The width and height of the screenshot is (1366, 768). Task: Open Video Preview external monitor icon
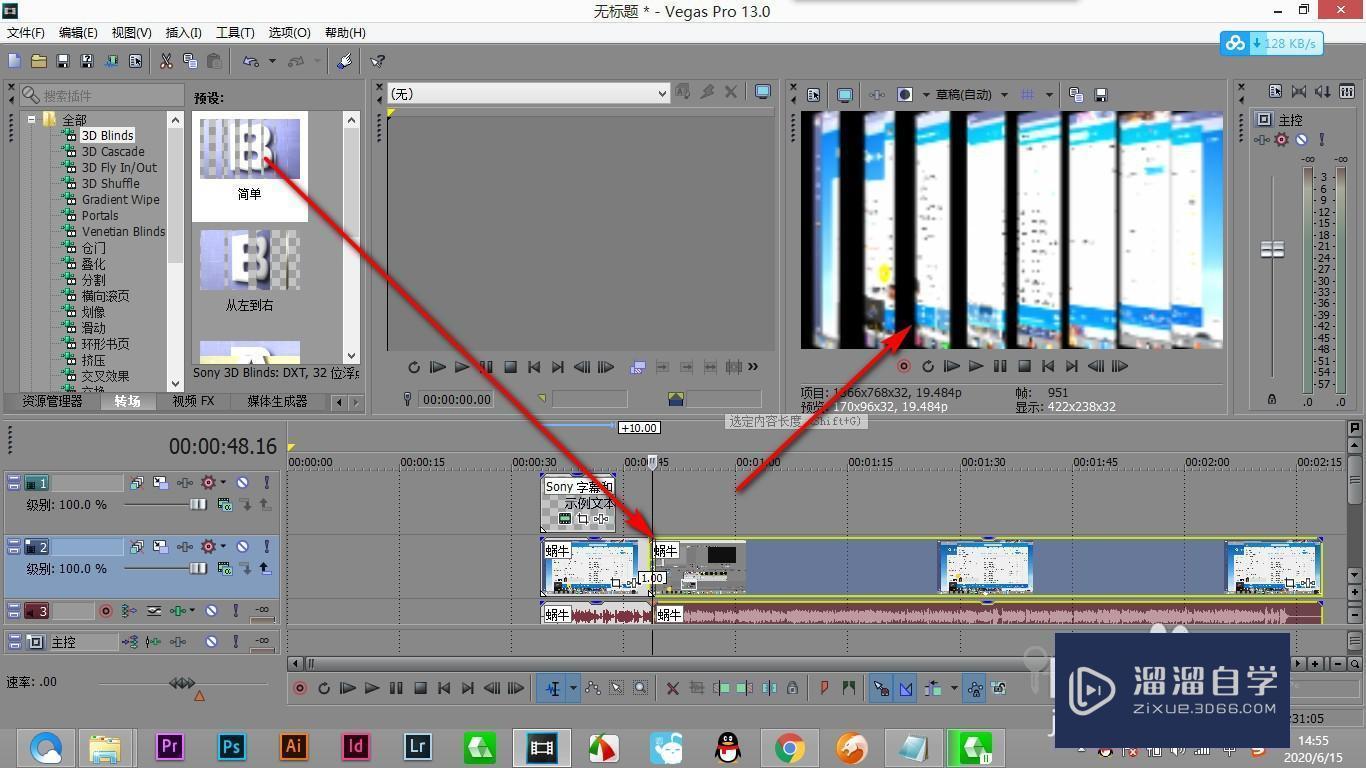[845, 95]
